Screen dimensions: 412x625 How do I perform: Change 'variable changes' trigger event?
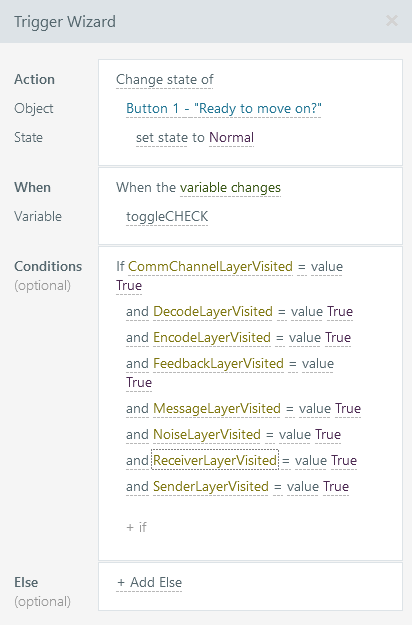[x=230, y=187]
